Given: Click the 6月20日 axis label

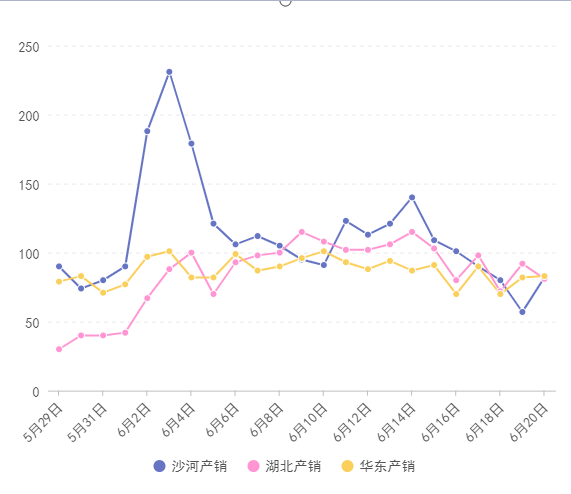Looking at the screenshot, I should 528,422.
